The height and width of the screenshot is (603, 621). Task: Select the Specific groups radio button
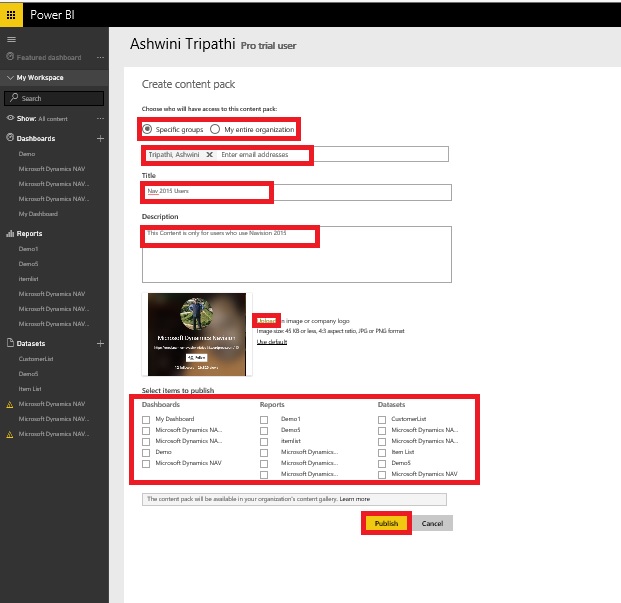click(148, 129)
